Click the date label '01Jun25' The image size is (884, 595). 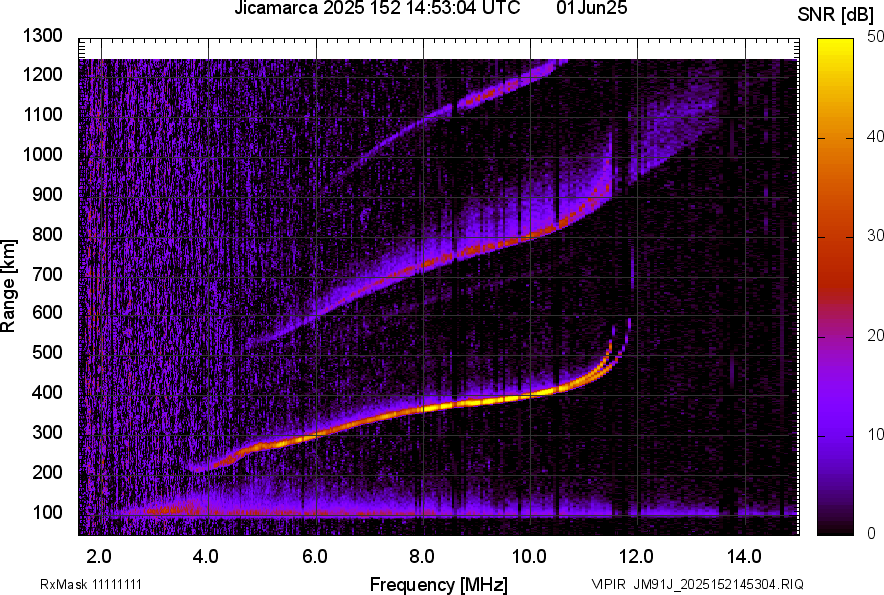[x=591, y=8]
